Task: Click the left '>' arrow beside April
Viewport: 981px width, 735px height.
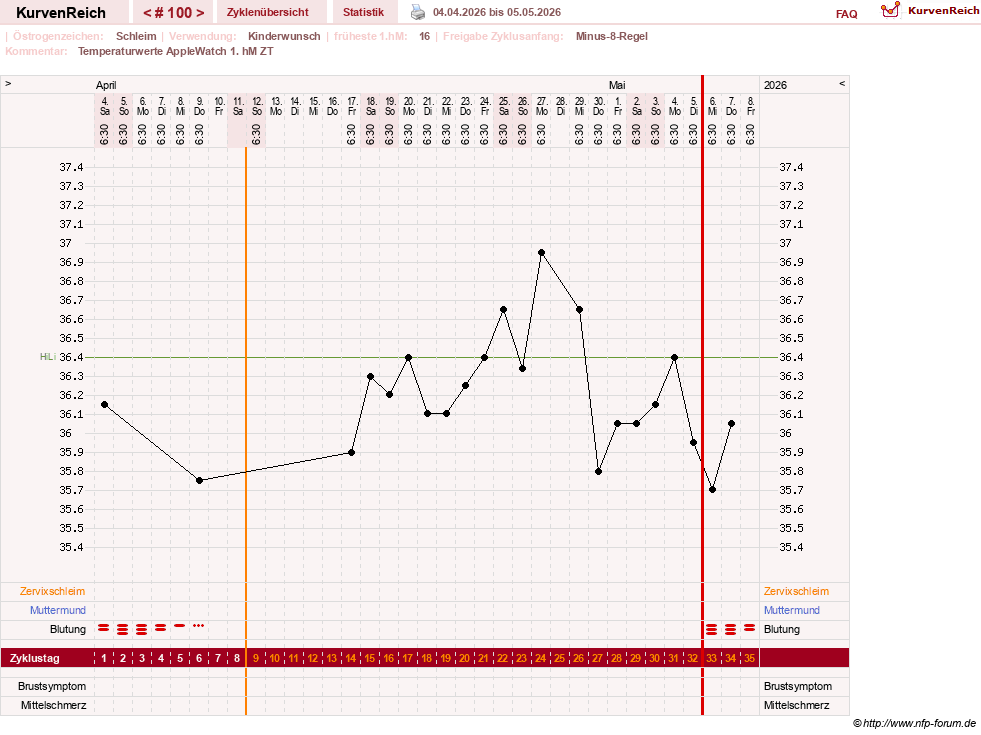Action: [x=8, y=84]
